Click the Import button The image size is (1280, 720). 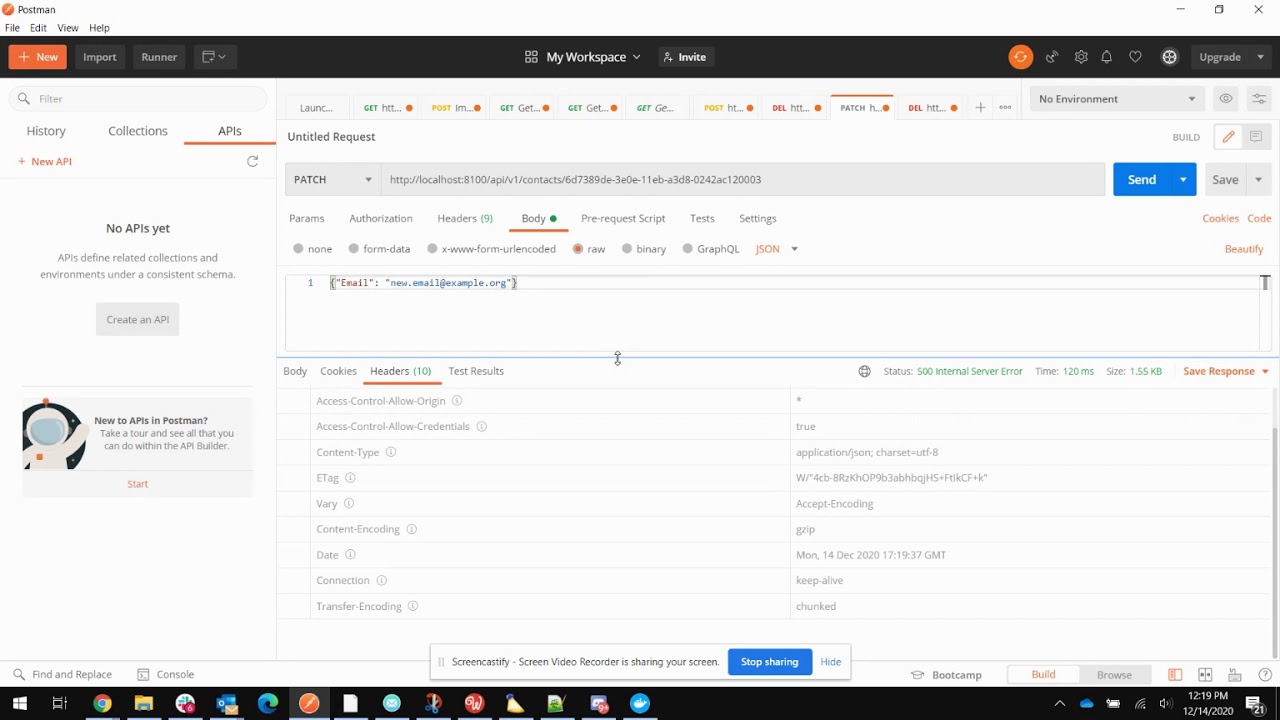pos(100,57)
